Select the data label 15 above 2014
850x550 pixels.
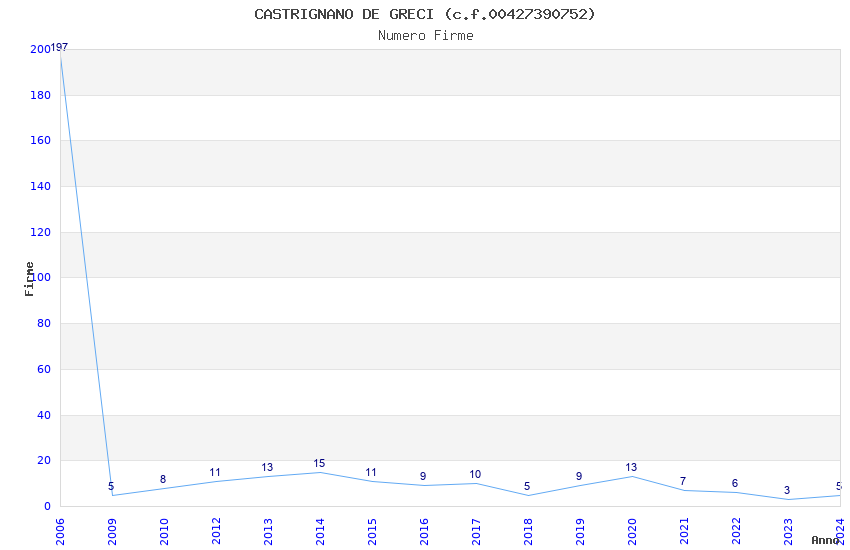pyautogui.click(x=319, y=463)
